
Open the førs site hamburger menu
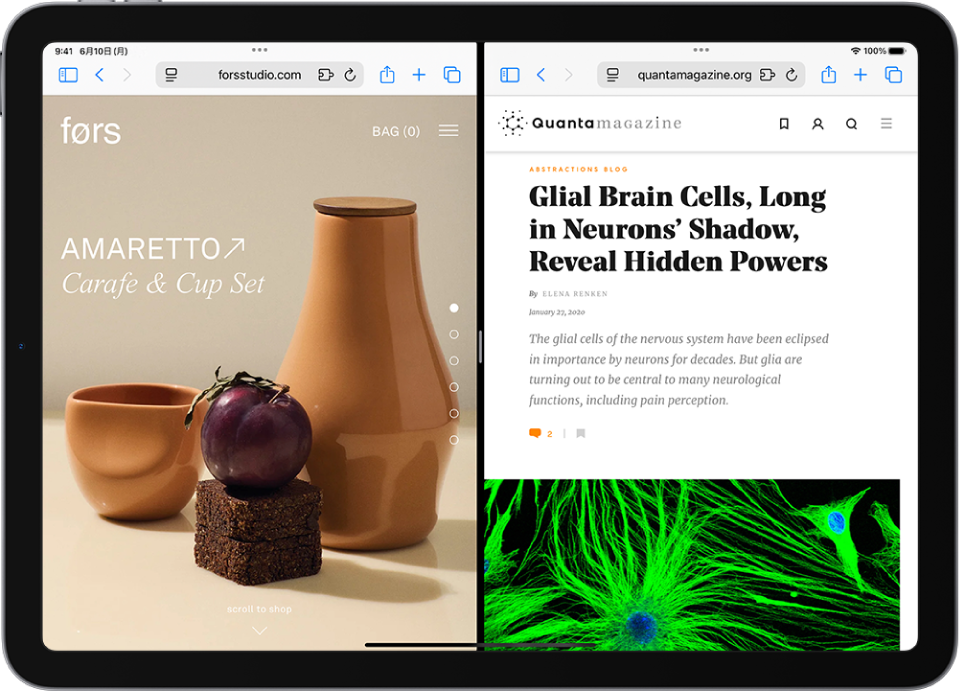(448, 130)
